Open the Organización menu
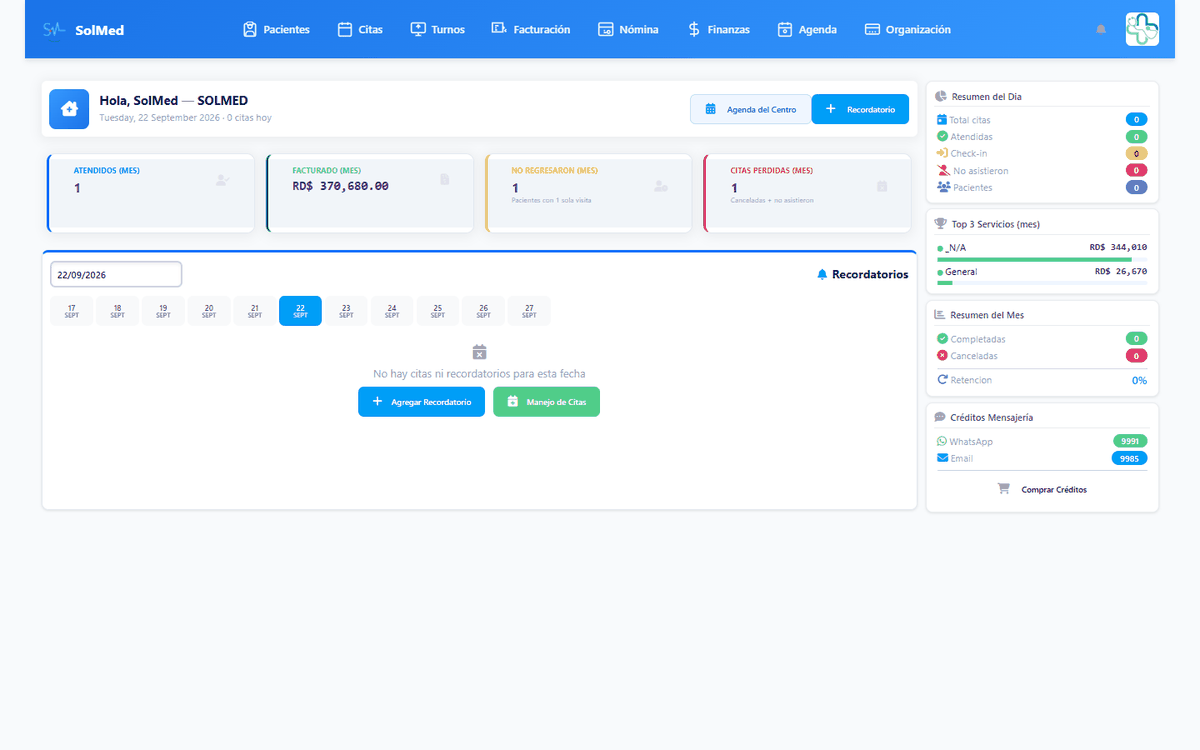 pos(908,29)
